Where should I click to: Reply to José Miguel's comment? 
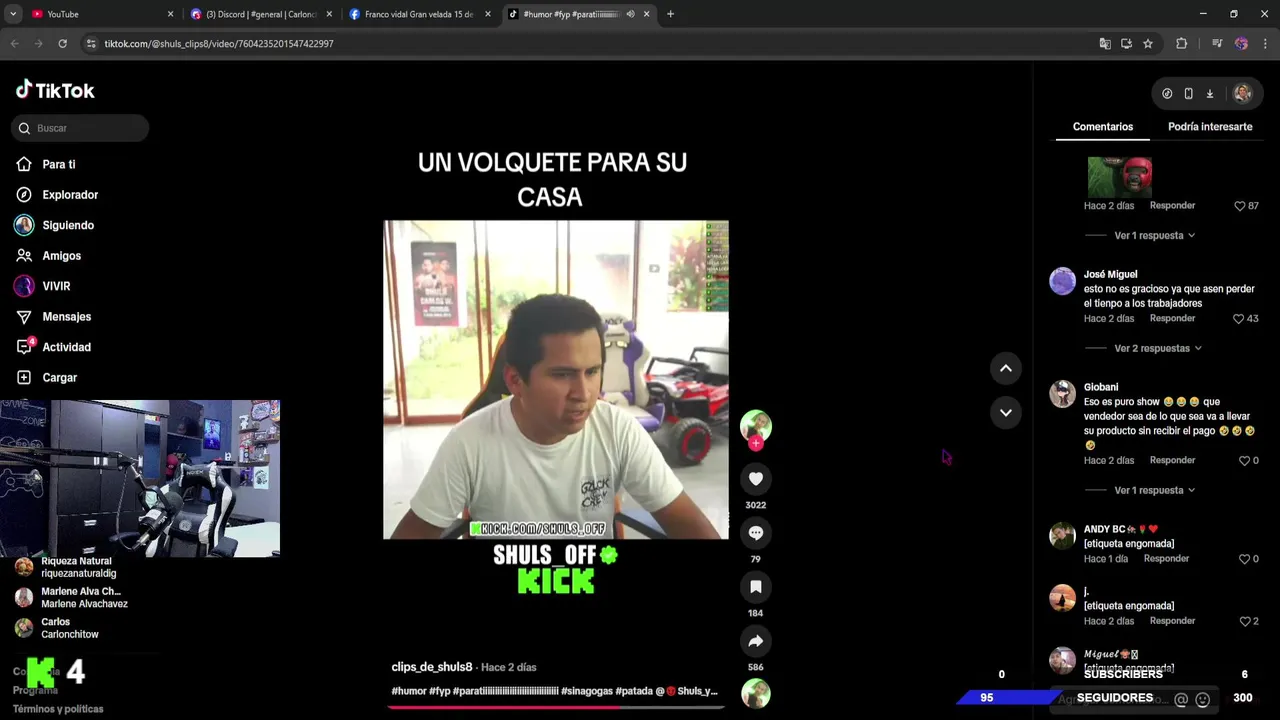(1172, 318)
